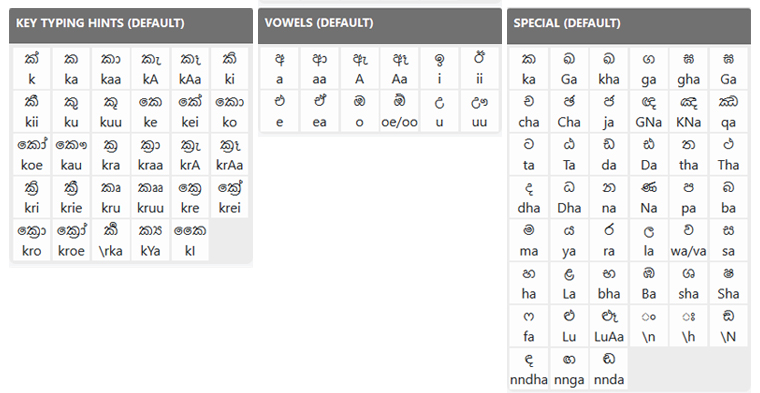The height and width of the screenshot is (393, 760).
Task: Choose the 'kri' typing hint cell
Action: pyautogui.click(x=32, y=197)
